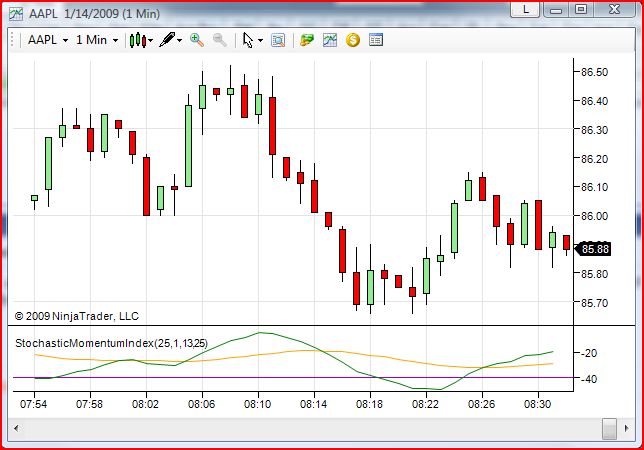Open the AAPL instrument dropdown
The image size is (644, 450).
(x=48, y=40)
